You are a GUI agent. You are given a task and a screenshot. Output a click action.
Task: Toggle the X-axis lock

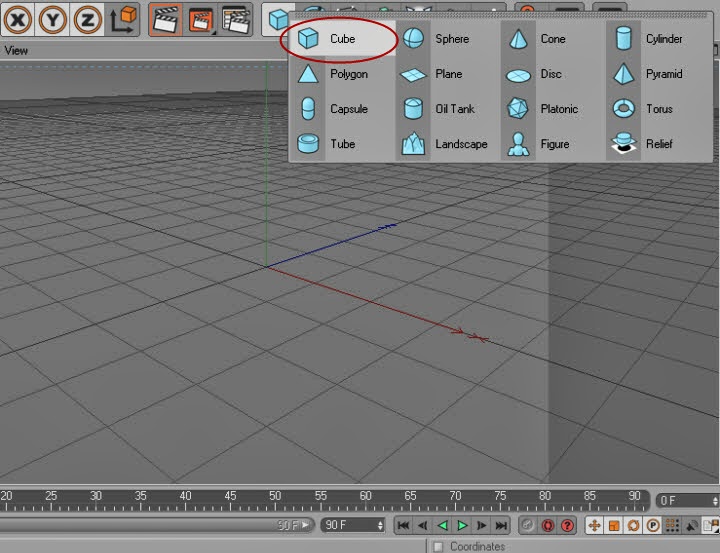tap(17, 20)
